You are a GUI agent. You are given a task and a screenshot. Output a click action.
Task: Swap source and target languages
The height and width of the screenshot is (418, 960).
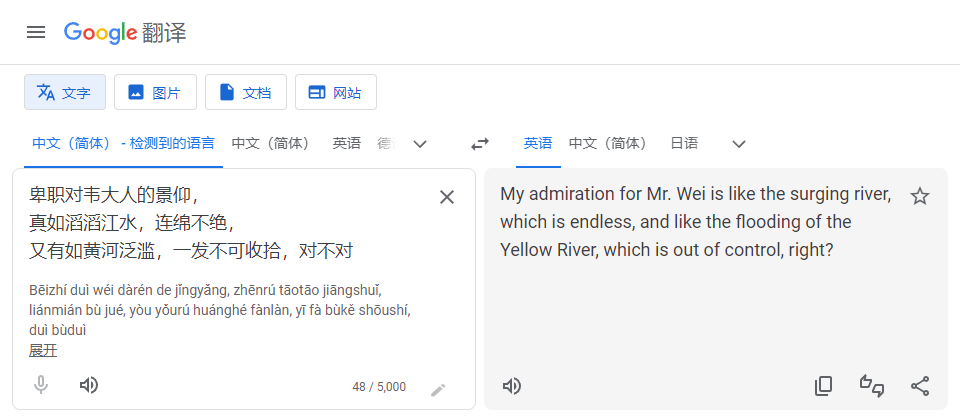[480, 144]
